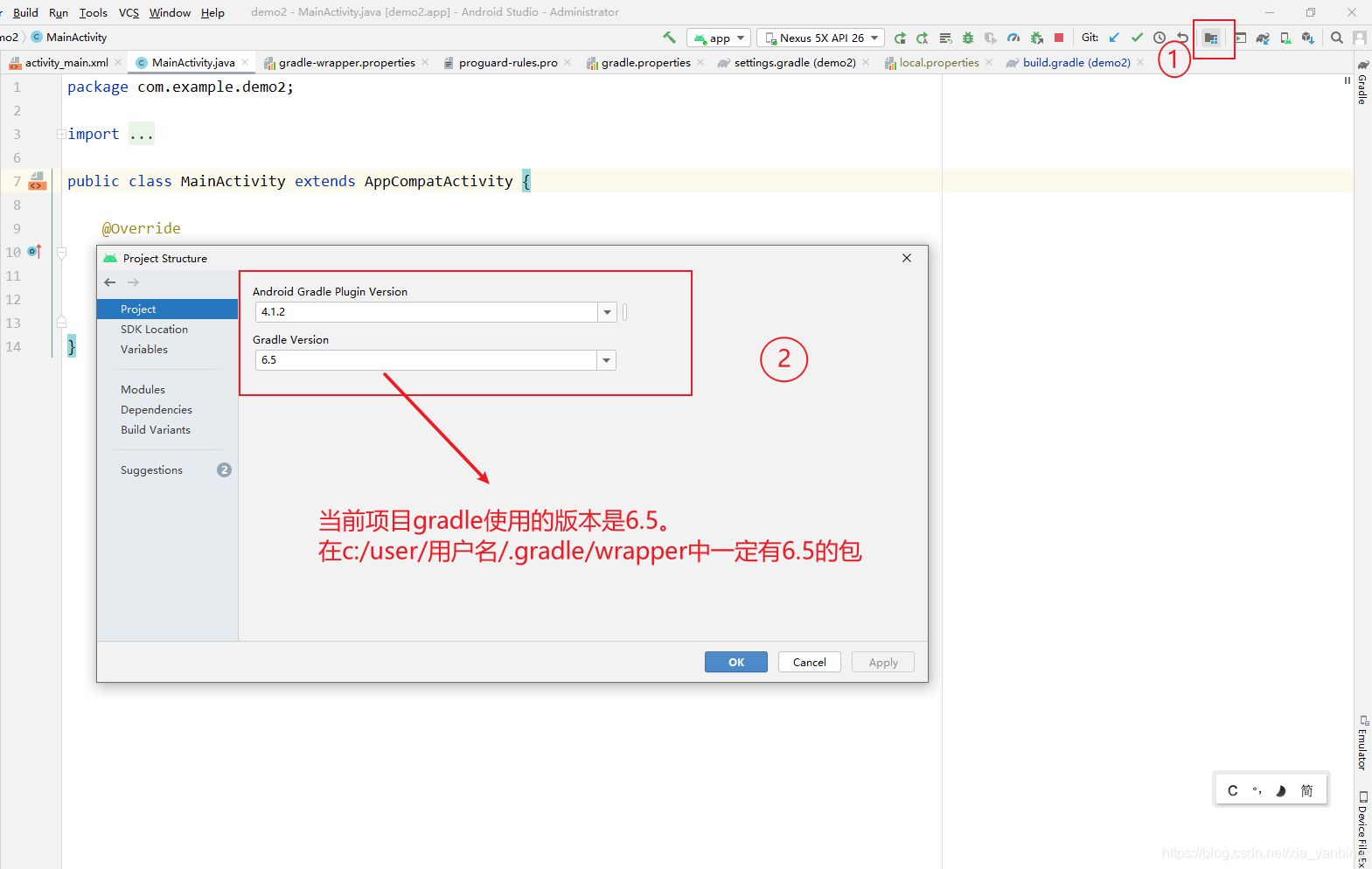Click the Debug app bug icon
Screen dimensions: 1372x869
click(x=968, y=38)
